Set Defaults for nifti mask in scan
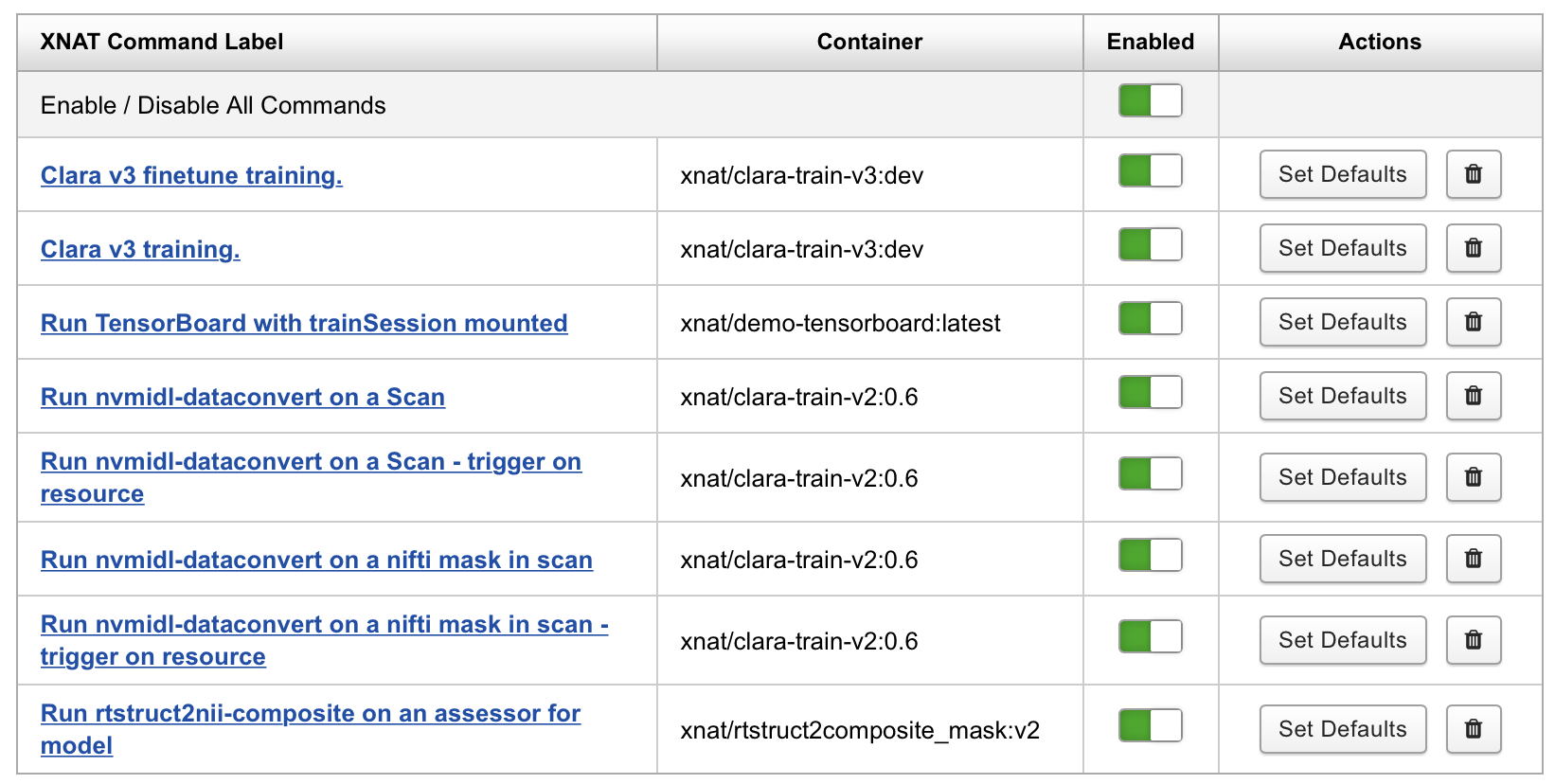Image resolution: width=1555 pixels, height=784 pixels. [1342, 559]
